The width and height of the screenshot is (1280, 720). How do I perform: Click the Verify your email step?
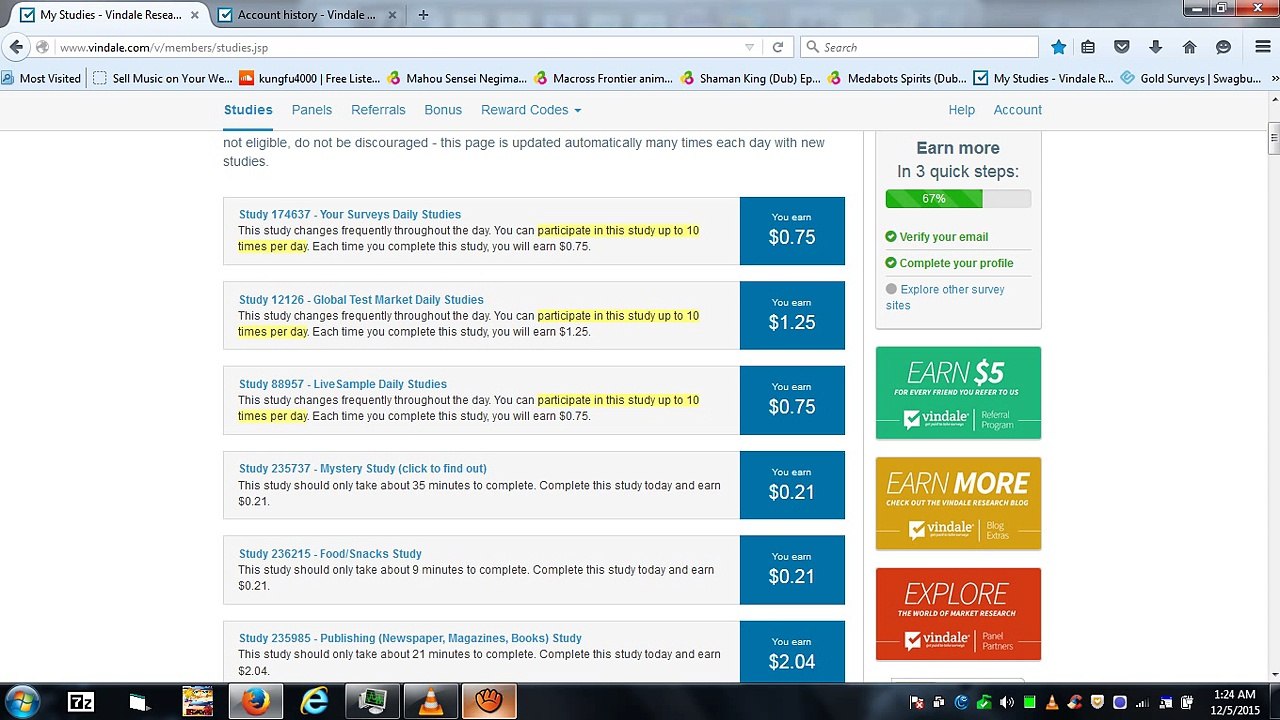[x=937, y=237]
